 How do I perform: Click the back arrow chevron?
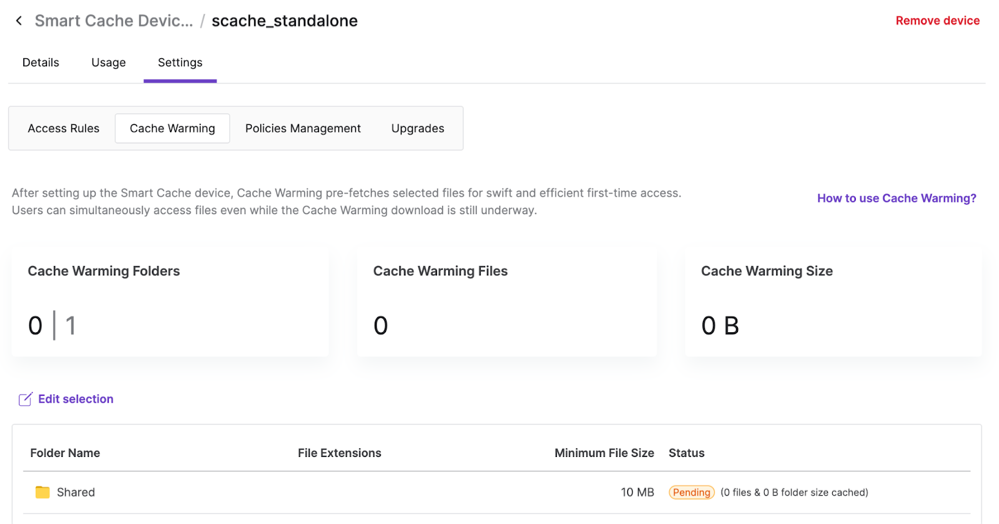tap(19, 21)
